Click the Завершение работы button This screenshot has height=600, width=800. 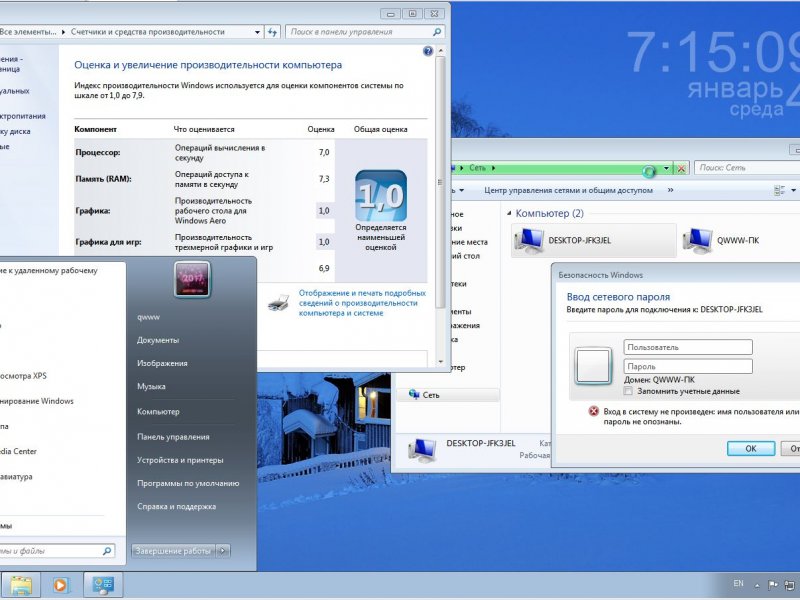coord(173,551)
